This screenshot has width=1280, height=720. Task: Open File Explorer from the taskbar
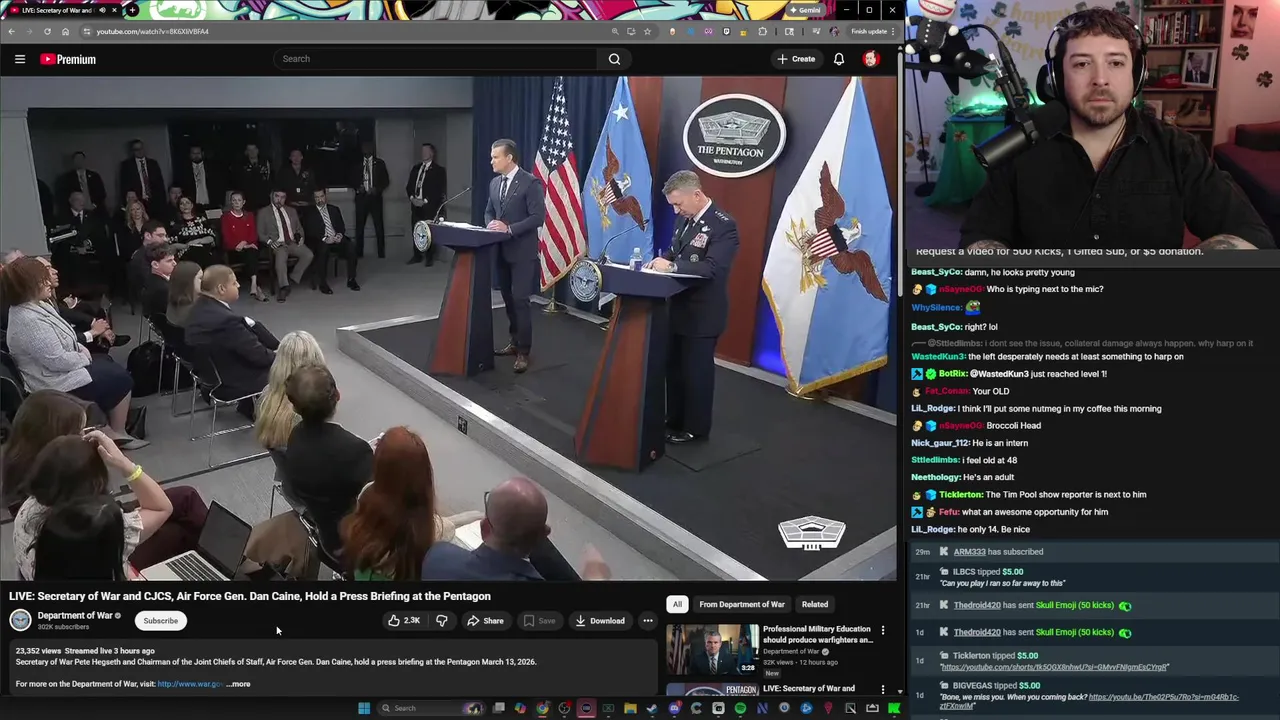[x=630, y=708]
